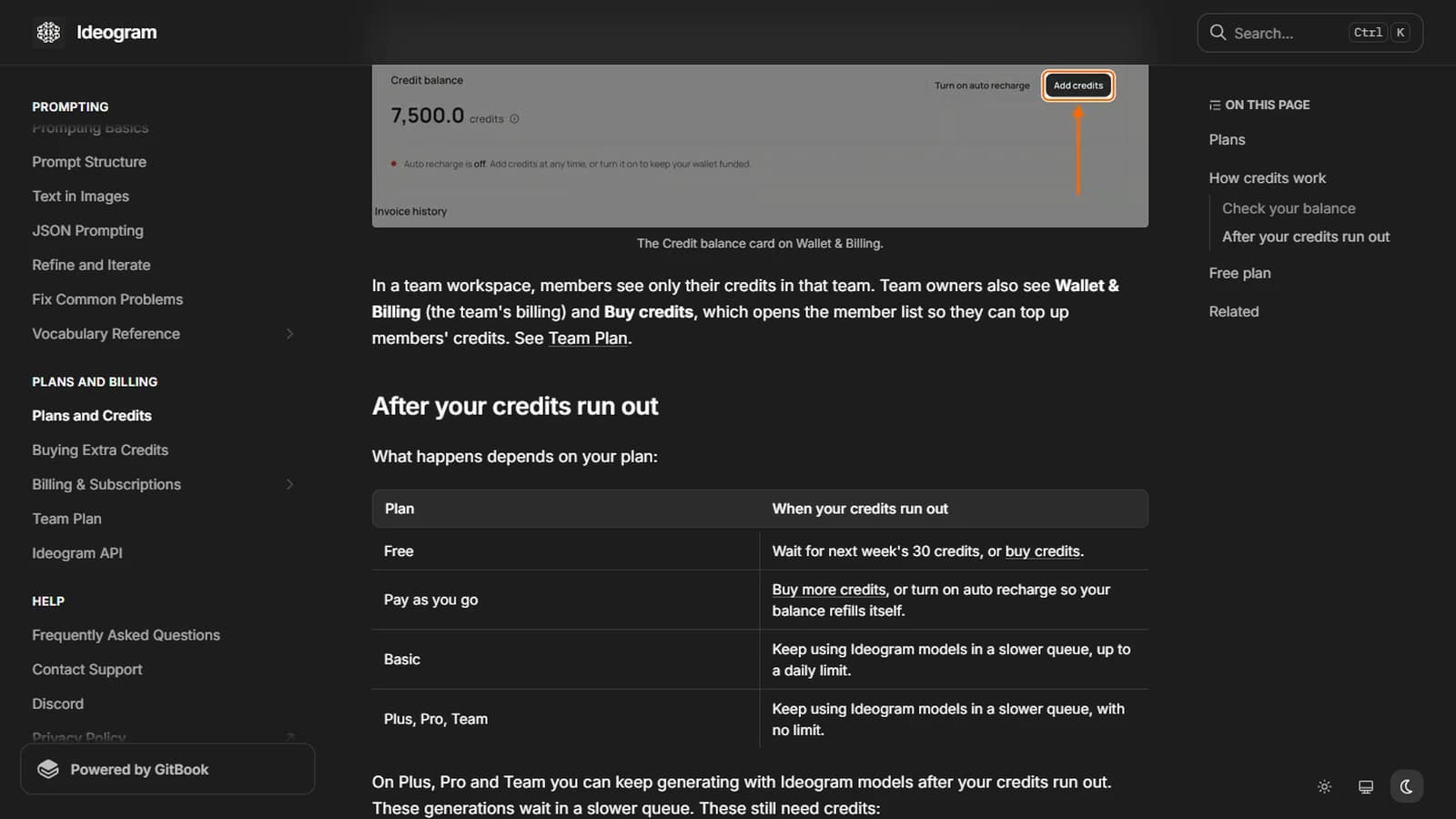Image resolution: width=1456 pixels, height=819 pixels.
Task: Open the Search field
Action: click(1309, 33)
